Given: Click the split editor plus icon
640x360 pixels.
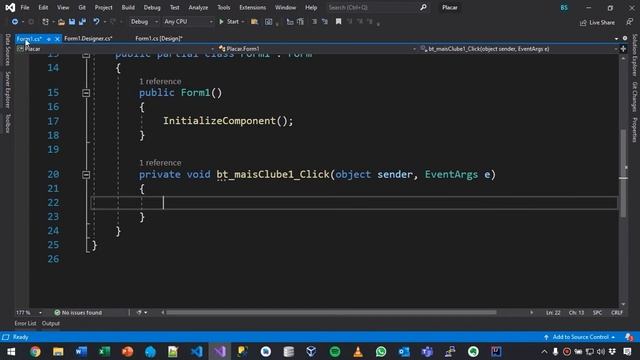Looking at the screenshot, I should [623, 49].
